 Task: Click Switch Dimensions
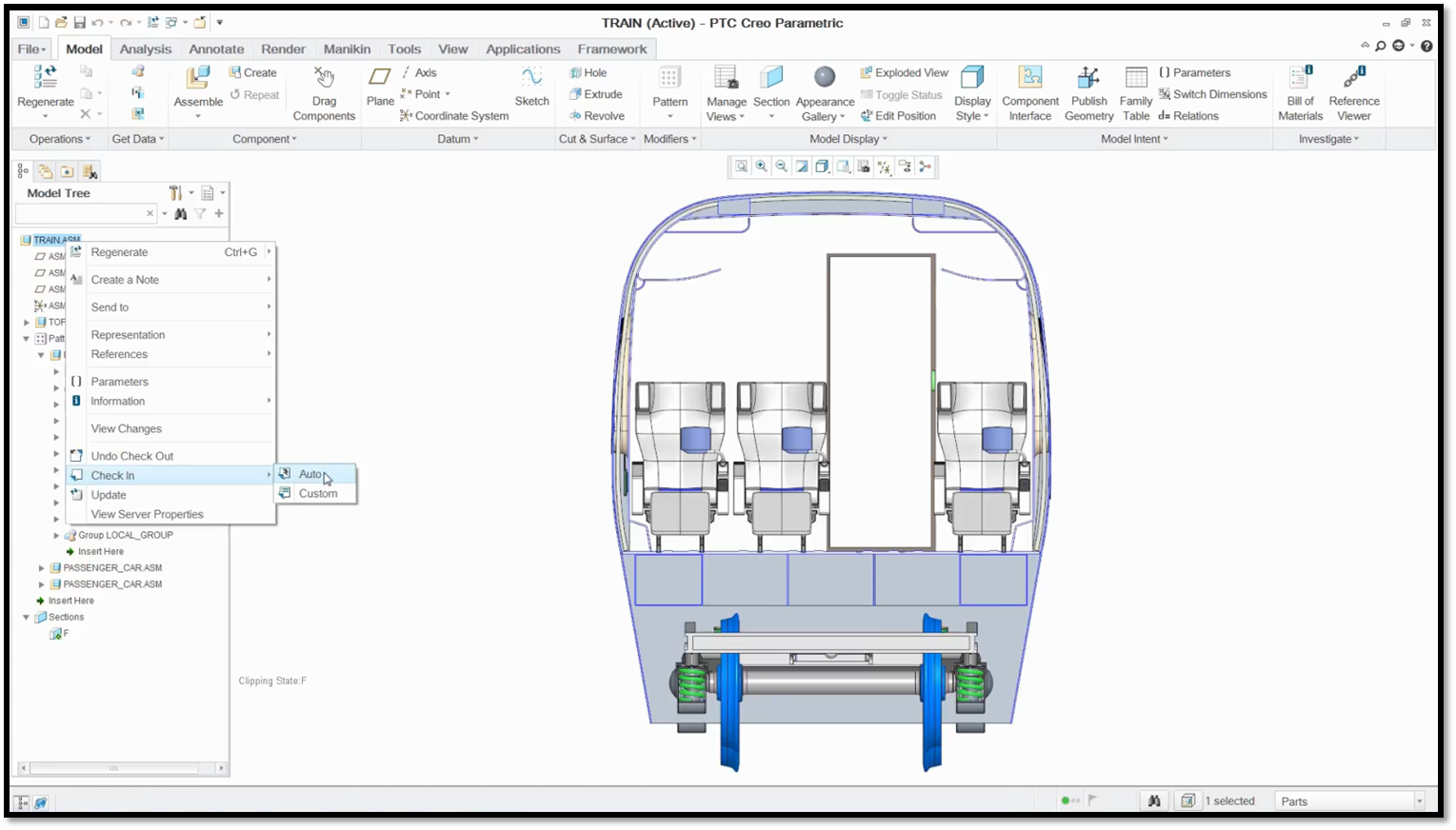tap(1212, 94)
